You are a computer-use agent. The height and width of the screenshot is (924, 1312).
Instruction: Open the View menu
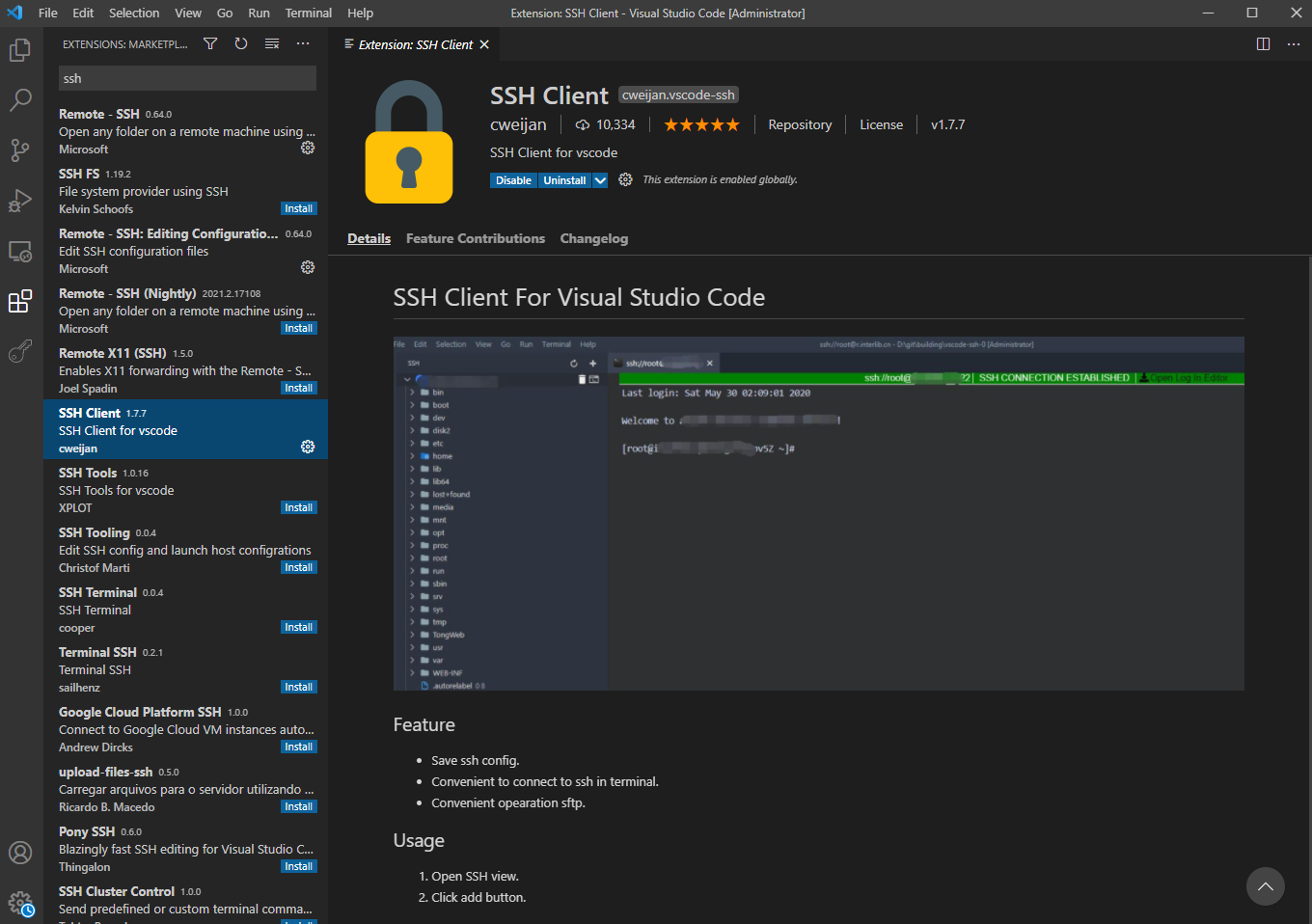tap(188, 13)
